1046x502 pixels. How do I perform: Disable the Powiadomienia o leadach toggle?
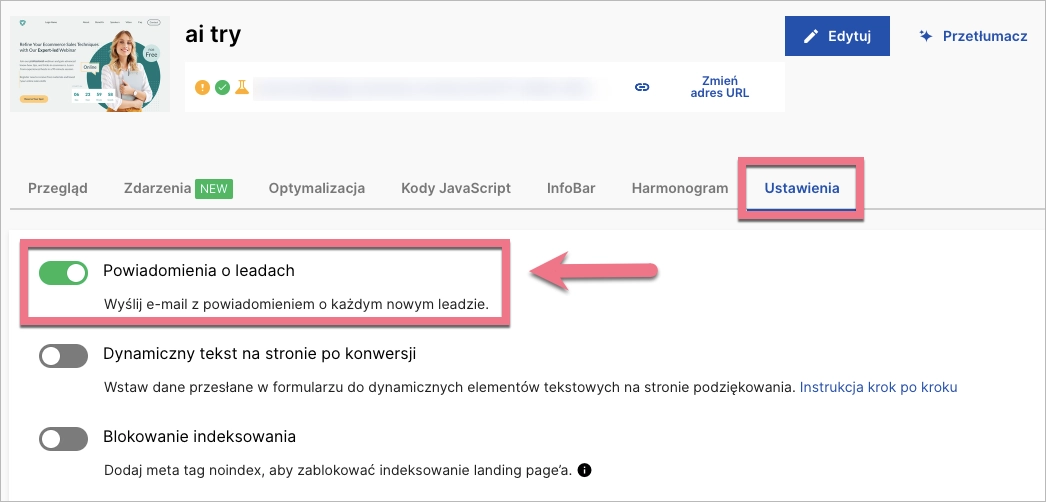64,272
